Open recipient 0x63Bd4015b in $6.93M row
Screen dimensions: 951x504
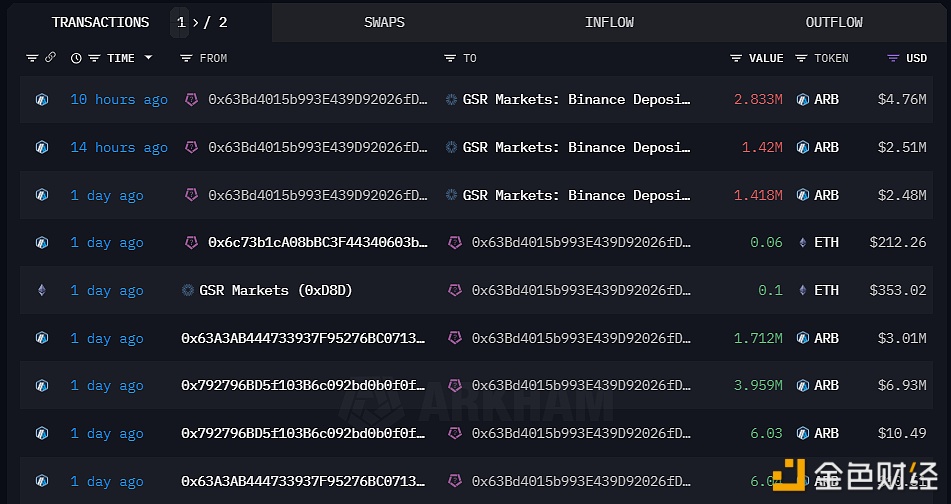581,386
